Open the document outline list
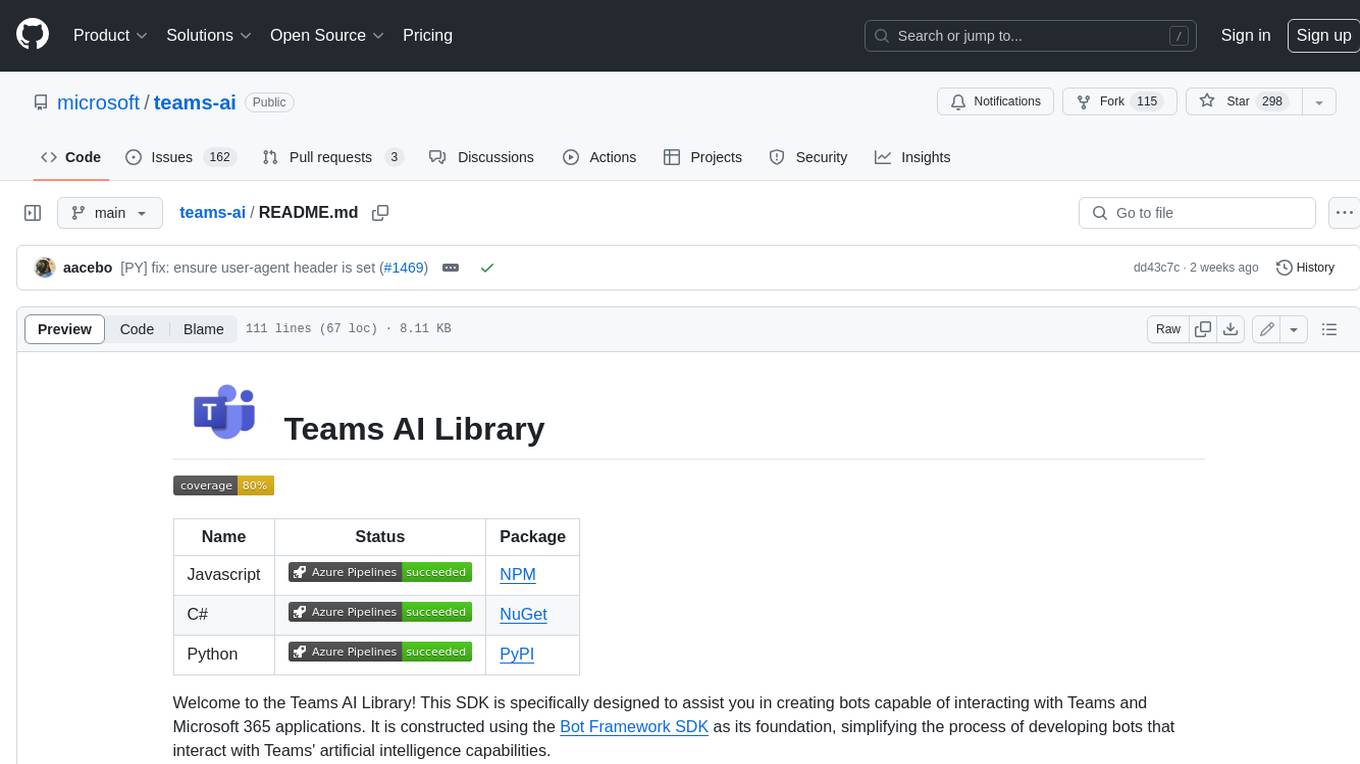The image size is (1360, 764). pos(1329,329)
